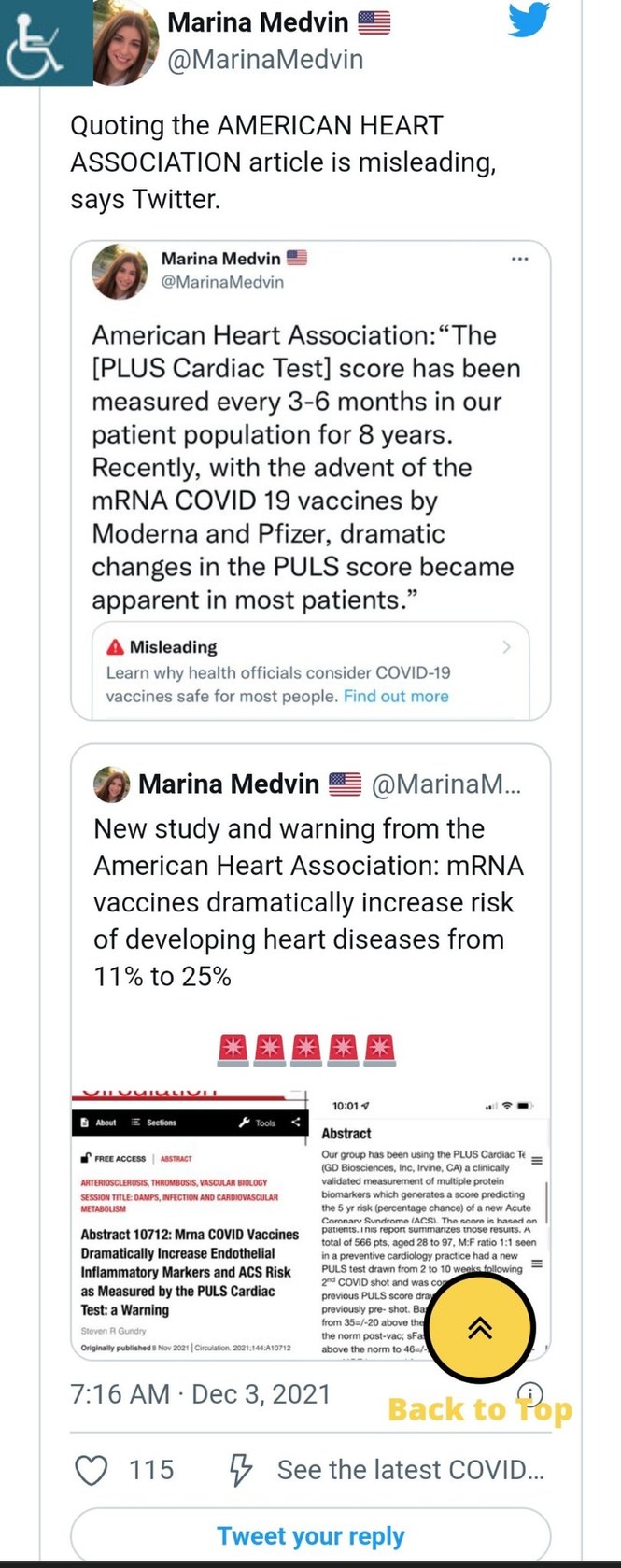
Task: Open @MarinaMedvin handle link at top
Action: 265,60
